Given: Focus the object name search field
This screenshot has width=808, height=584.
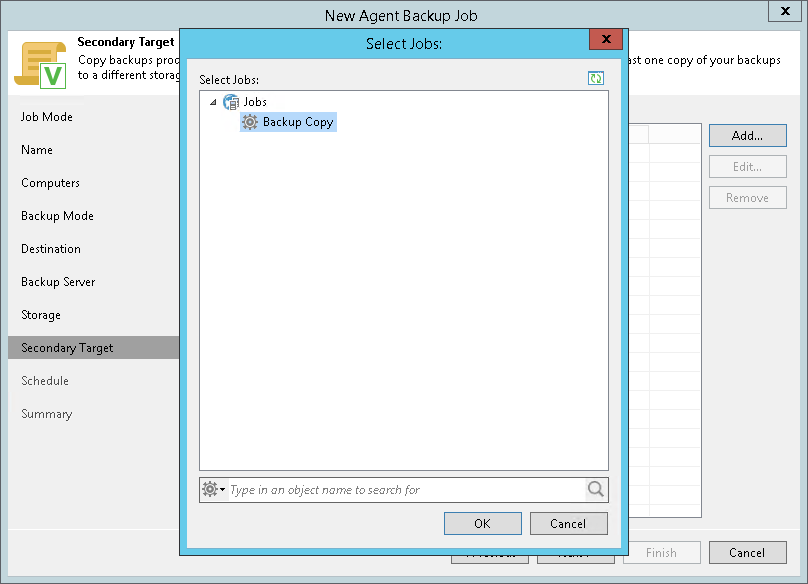Looking at the screenshot, I should point(407,490).
